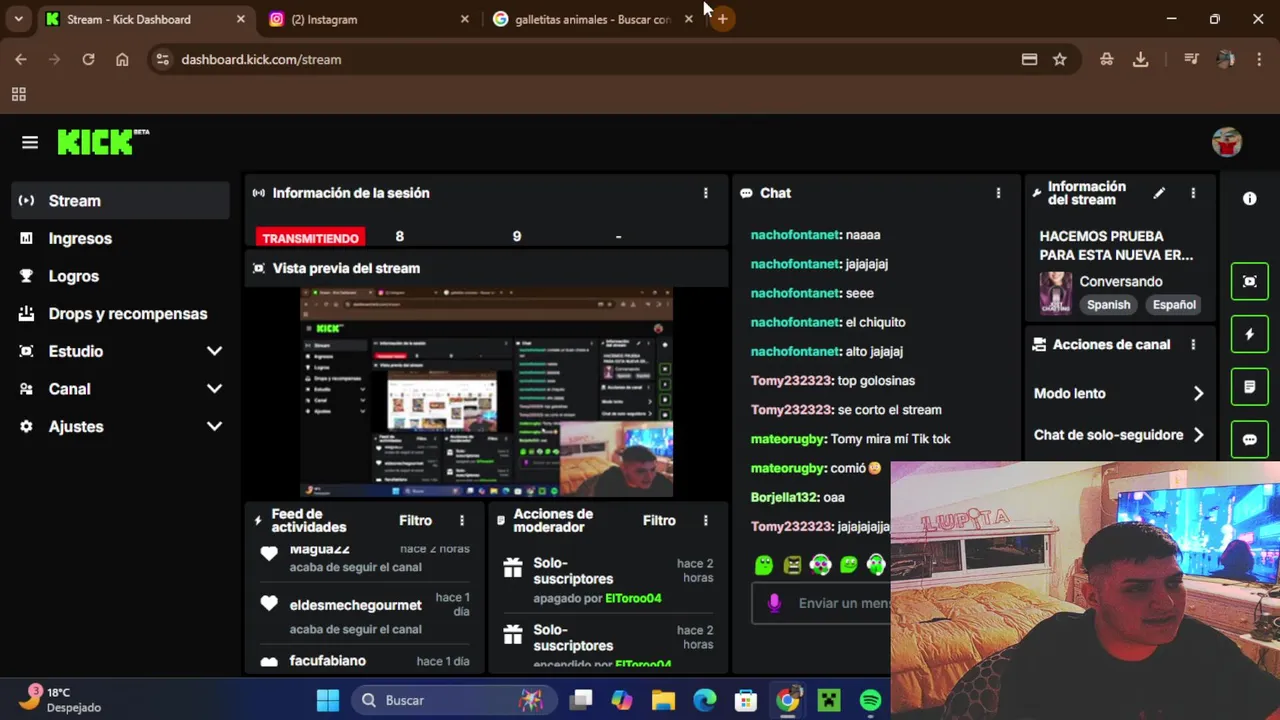
Task: Click the chat bubble icon on right rail
Action: click(1250, 439)
